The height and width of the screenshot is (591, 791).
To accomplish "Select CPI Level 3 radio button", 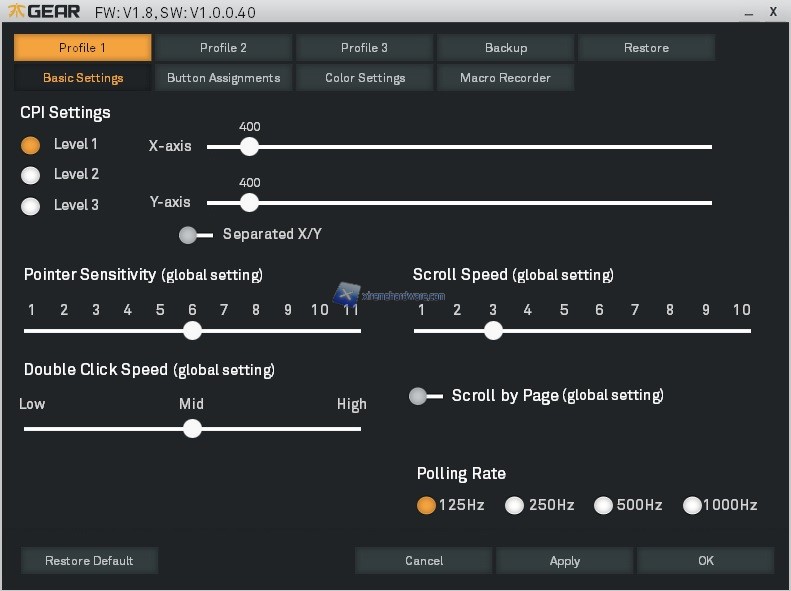I will point(31,206).
